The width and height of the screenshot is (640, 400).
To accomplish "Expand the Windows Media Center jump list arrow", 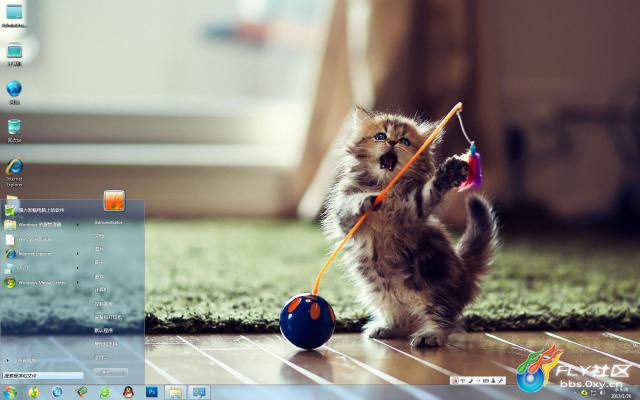I will pos(78,282).
